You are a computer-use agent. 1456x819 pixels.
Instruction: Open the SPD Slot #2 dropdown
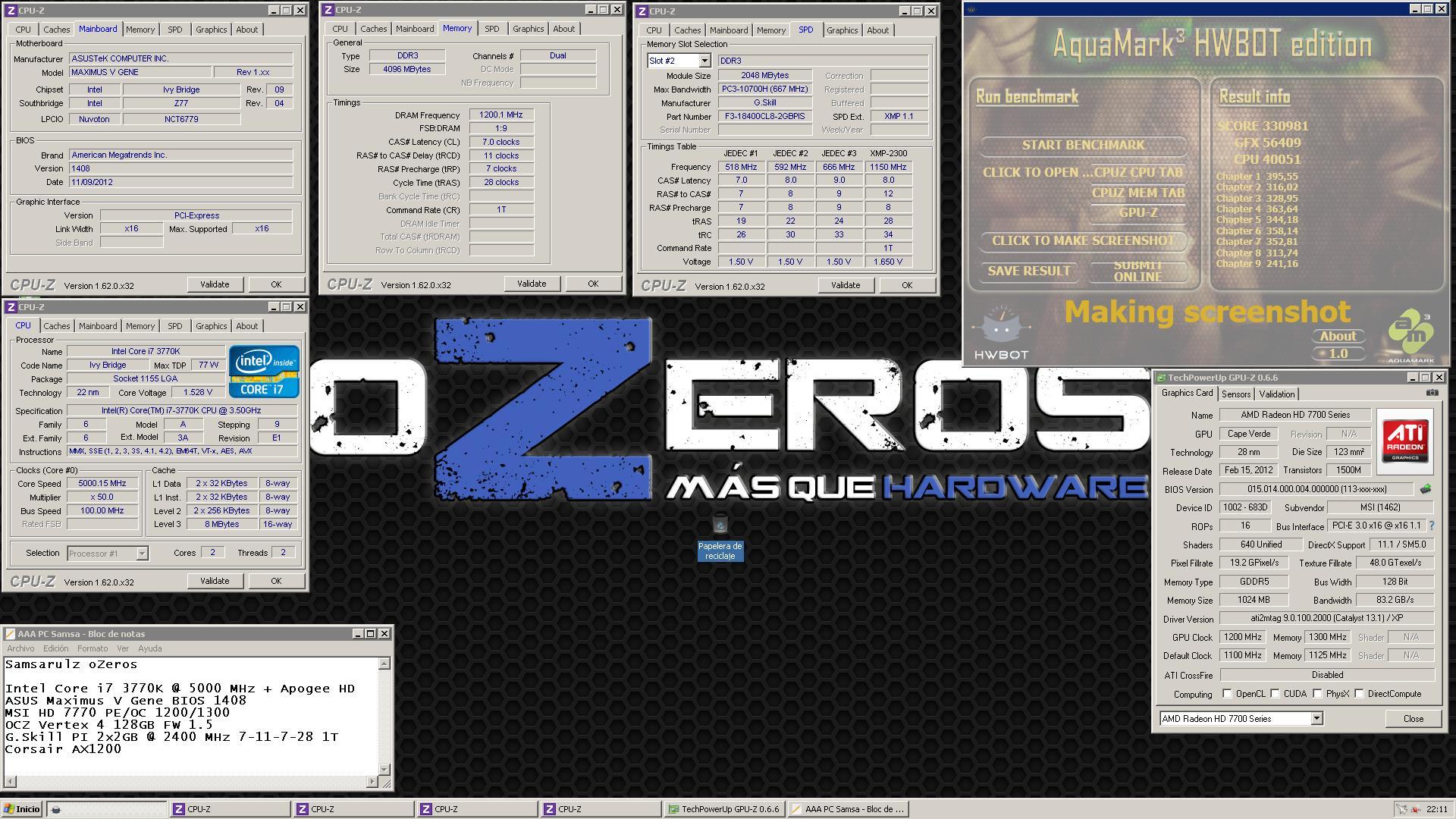pyautogui.click(x=704, y=61)
